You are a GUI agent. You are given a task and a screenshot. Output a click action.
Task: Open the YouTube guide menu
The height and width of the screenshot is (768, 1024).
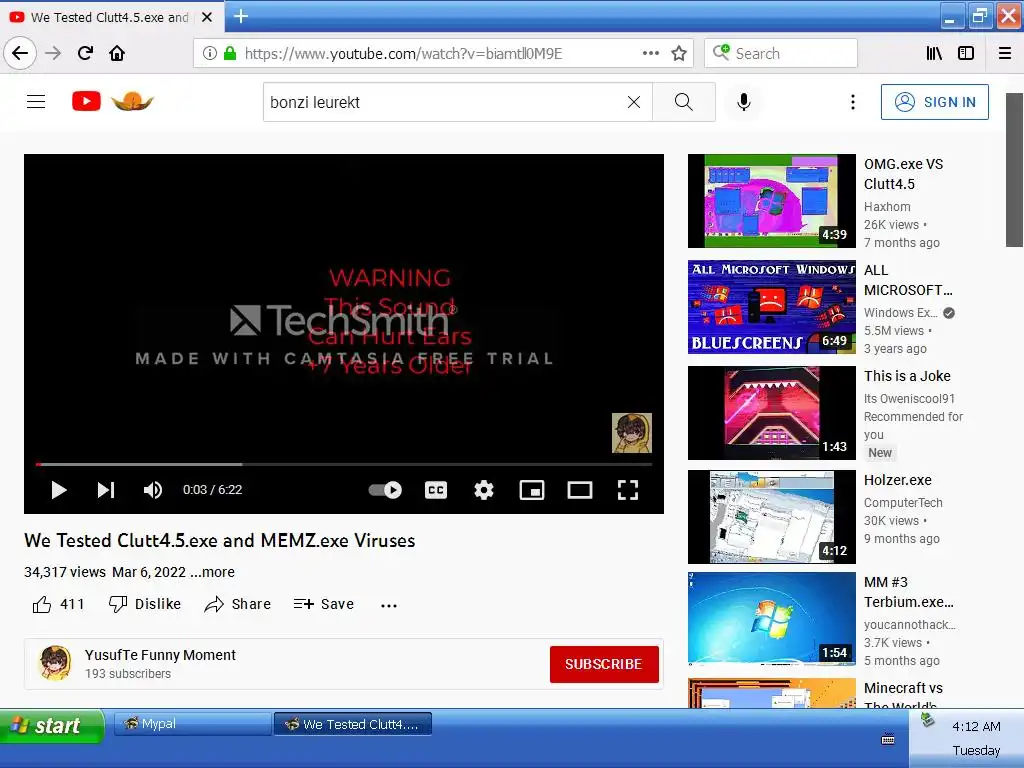36,101
